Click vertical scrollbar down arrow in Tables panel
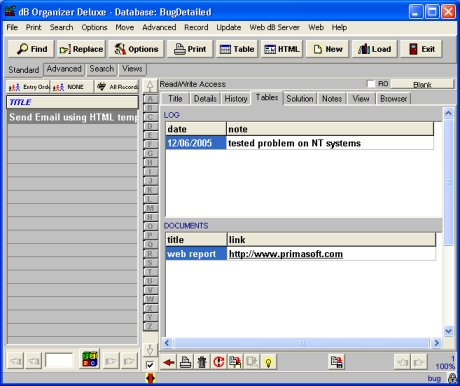Image resolution: width=460 pixels, height=386 pixels. pos(448,331)
